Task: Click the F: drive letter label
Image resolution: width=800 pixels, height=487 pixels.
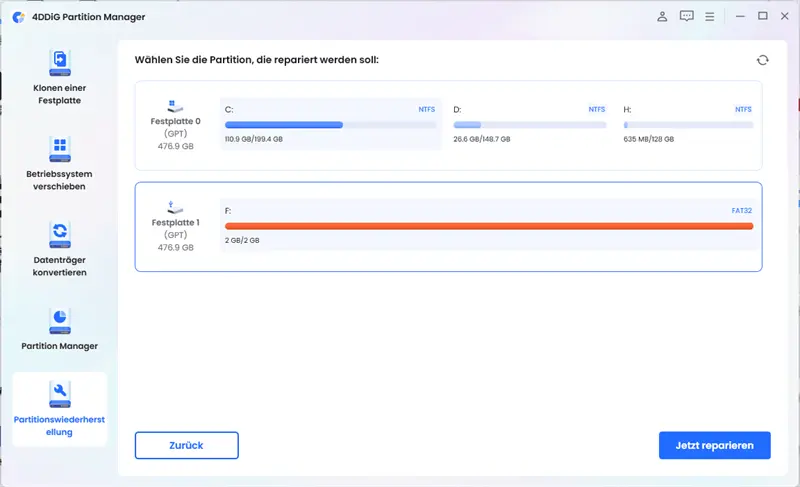Action: tap(228, 211)
